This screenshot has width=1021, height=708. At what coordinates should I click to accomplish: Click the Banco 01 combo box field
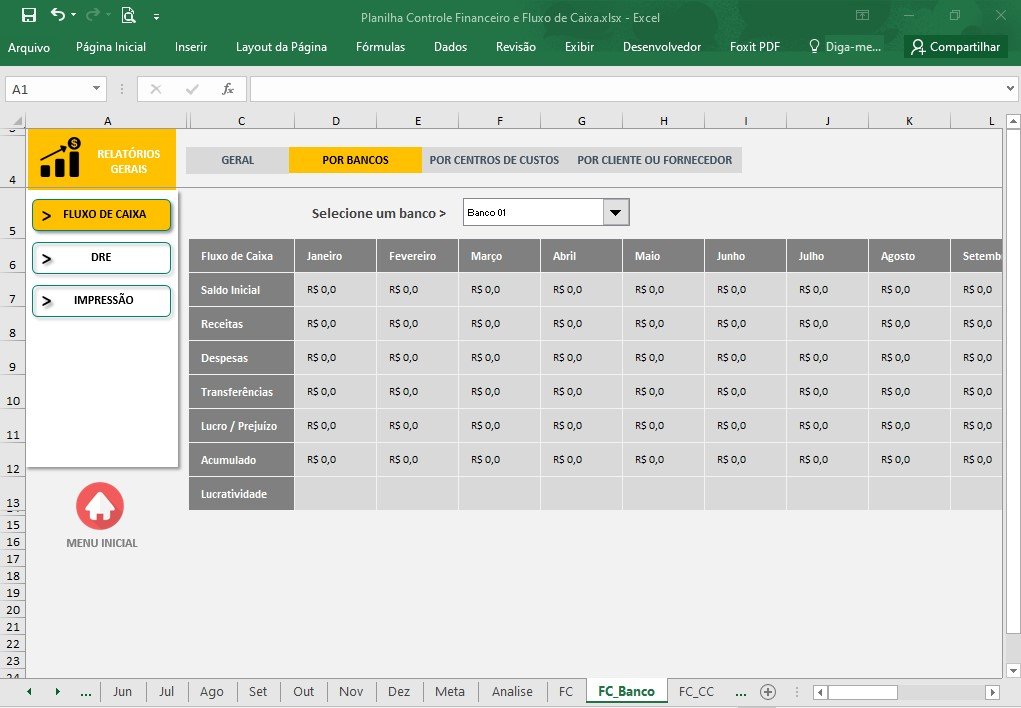pyautogui.click(x=533, y=212)
